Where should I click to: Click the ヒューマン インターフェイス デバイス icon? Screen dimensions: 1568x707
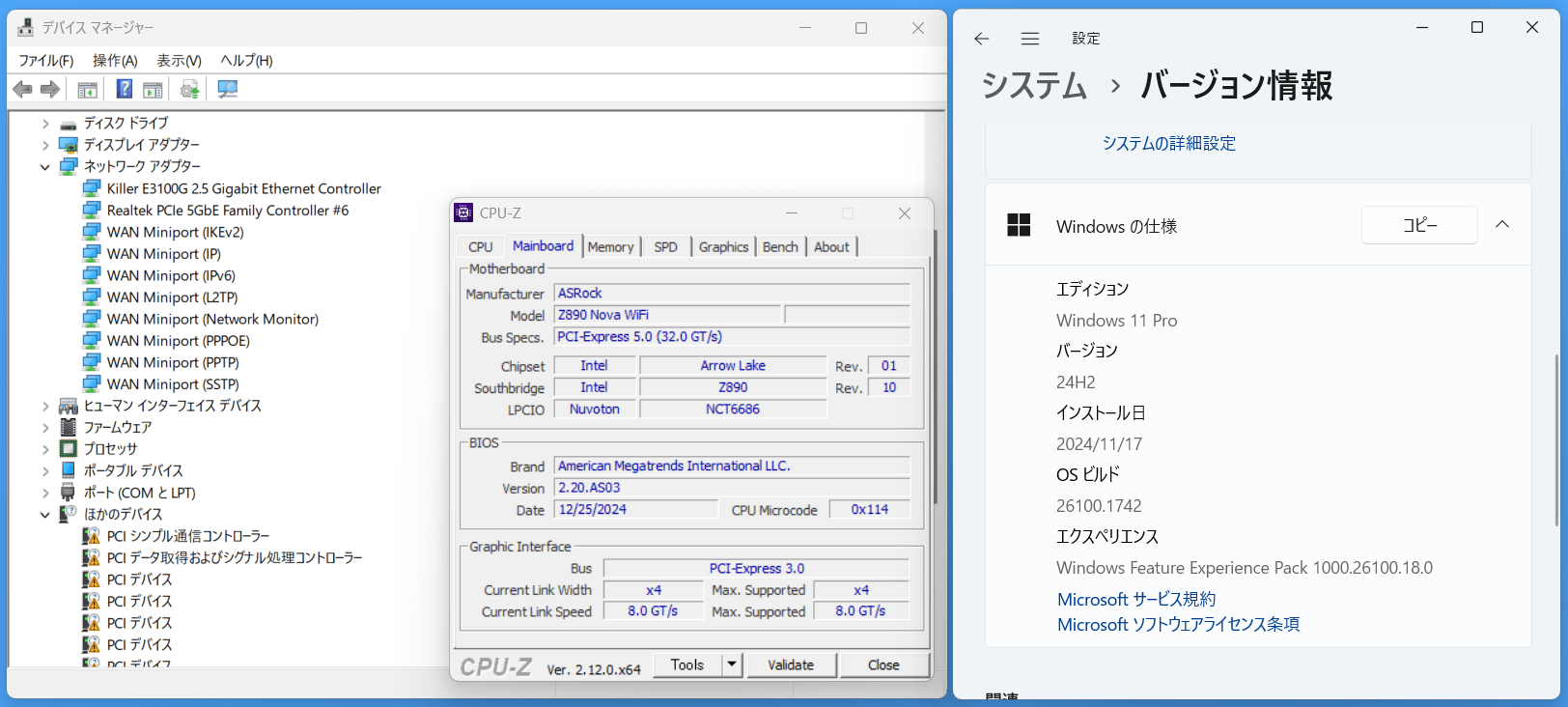coord(69,406)
